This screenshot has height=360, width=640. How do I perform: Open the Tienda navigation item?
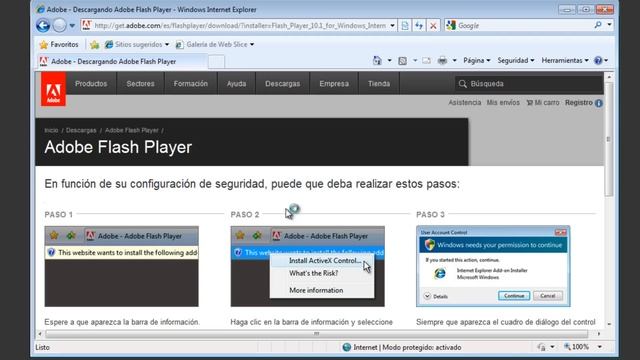[379, 84]
